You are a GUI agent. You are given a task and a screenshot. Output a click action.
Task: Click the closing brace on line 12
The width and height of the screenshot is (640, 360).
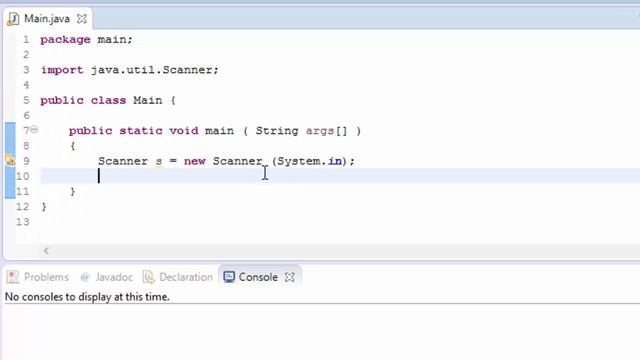tap(44, 207)
